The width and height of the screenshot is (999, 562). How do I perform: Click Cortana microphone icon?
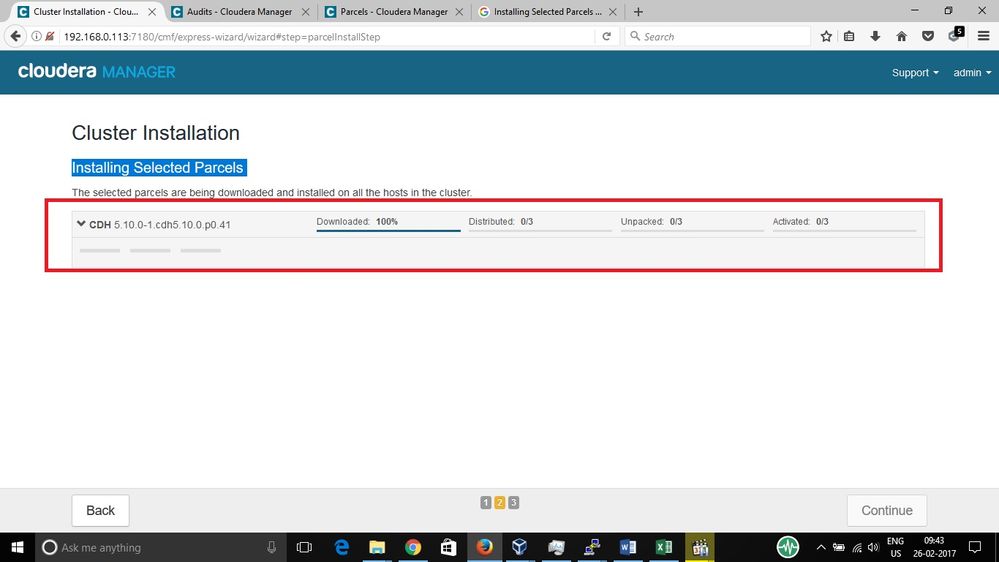pyautogui.click(x=271, y=547)
